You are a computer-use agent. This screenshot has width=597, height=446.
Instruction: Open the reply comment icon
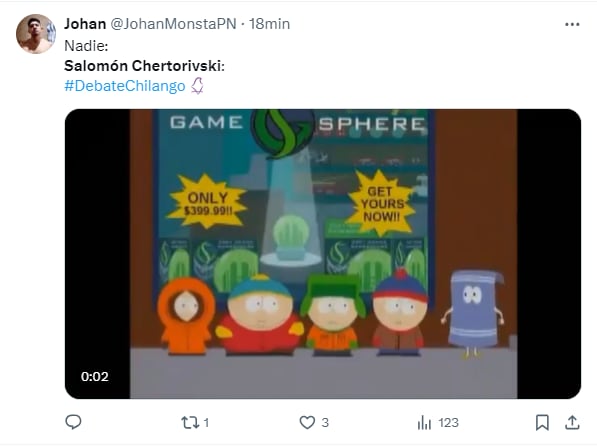coord(73,422)
